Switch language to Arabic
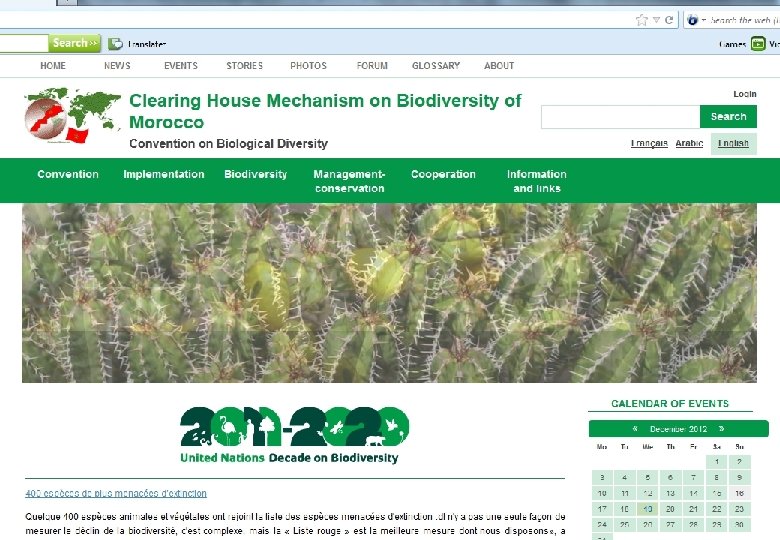Image resolution: width=780 pixels, height=540 pixels. coord(689,144)
